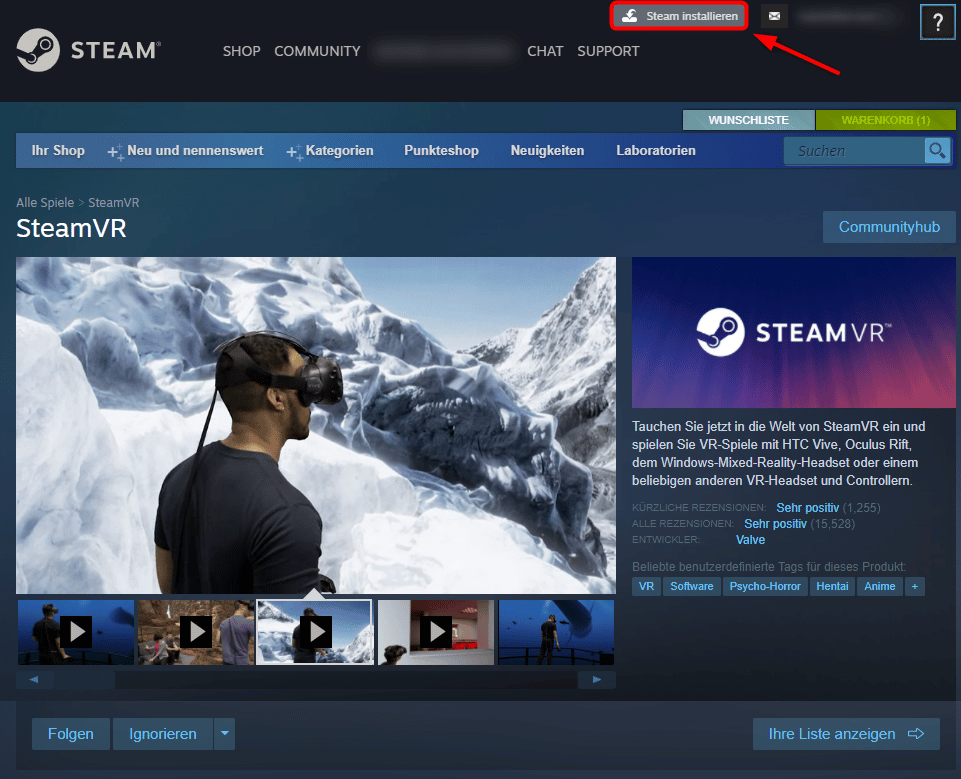This screenshot has width=961, height=779.
Task: Click the magnifying glass search icon
Action: (936, 150)
